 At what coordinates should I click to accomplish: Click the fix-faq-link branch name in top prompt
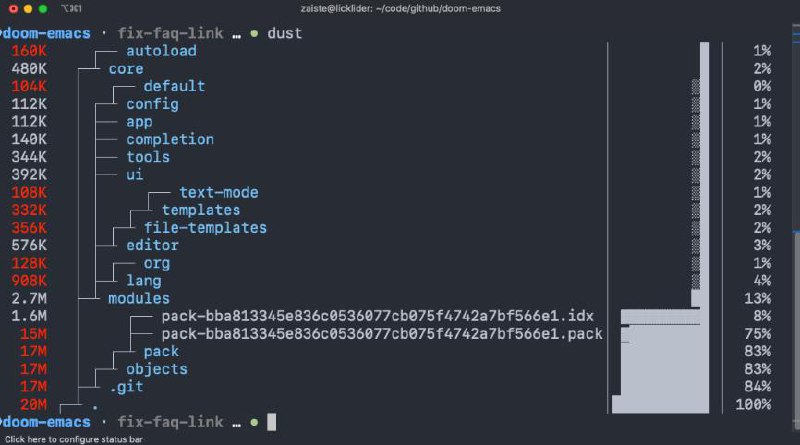pos(170,34)
